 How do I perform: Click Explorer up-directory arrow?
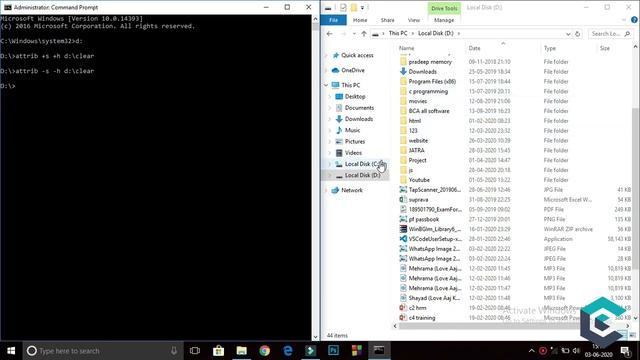[364, 34]
